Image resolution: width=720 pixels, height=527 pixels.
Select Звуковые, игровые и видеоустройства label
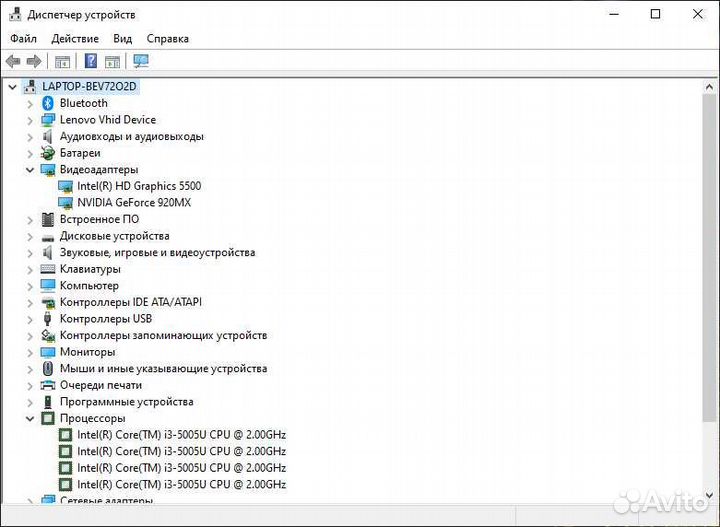click(x=158, y=252)
